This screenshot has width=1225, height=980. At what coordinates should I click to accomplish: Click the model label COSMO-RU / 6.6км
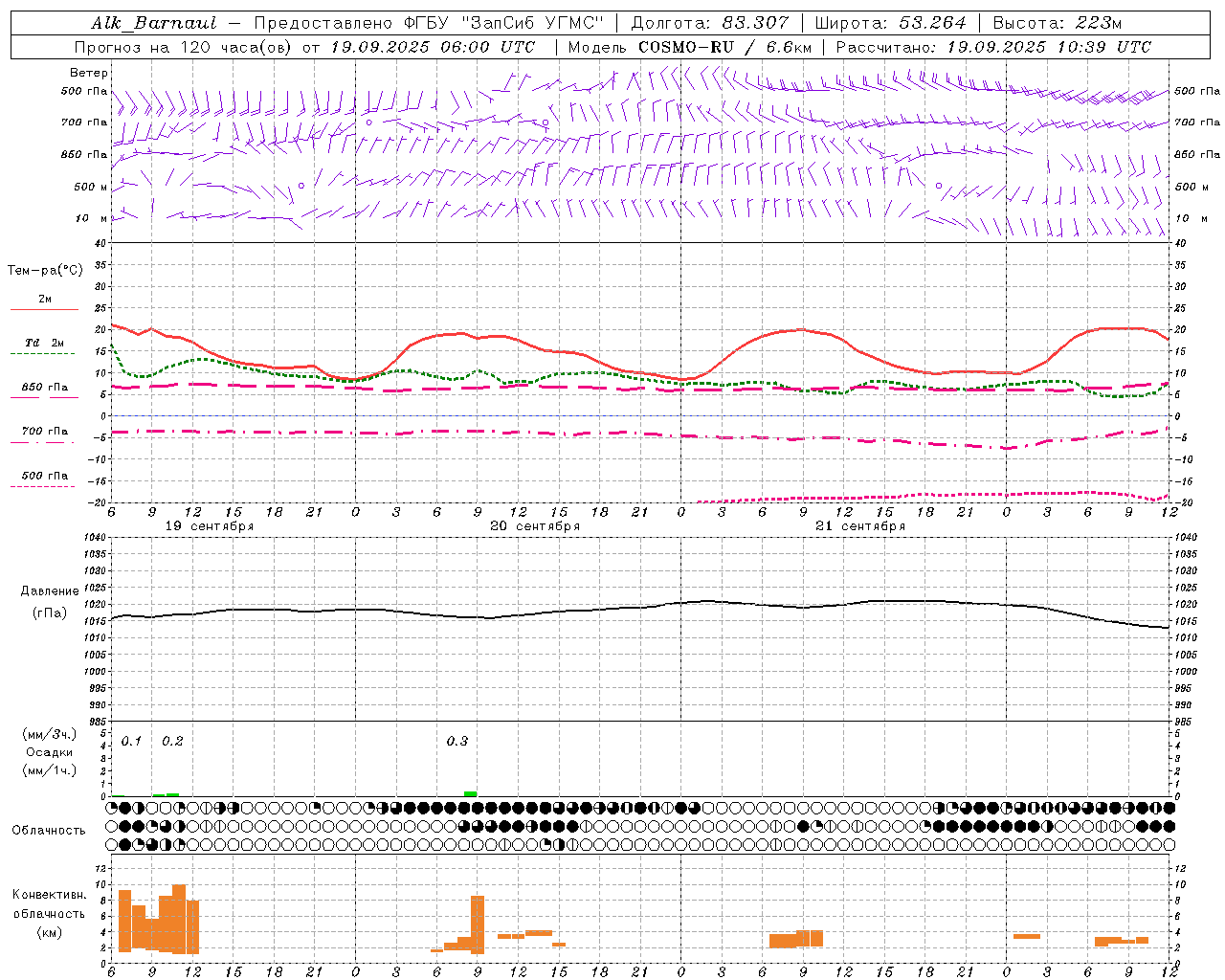coord(725,47)
